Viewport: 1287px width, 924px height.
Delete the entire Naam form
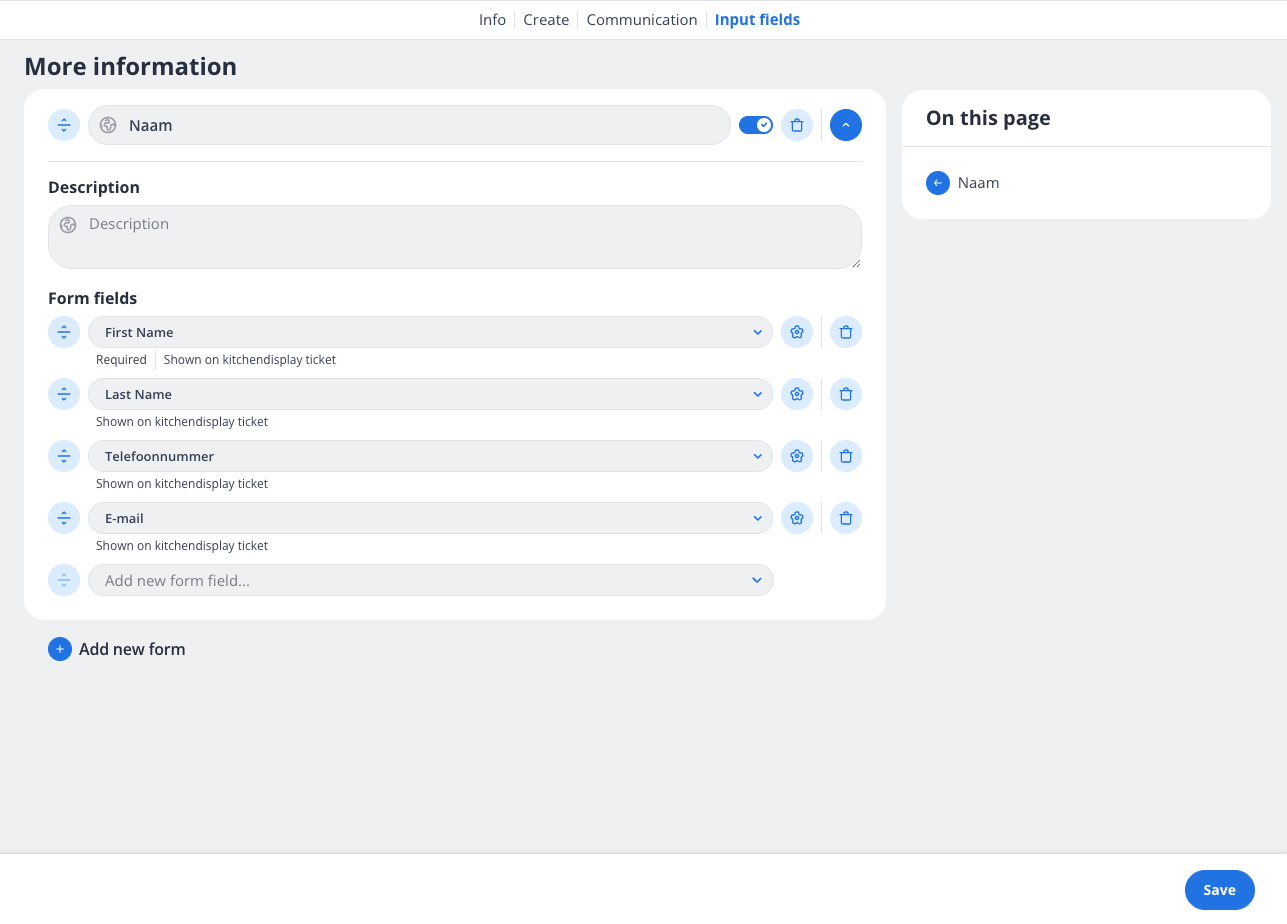tap(797, 124)
